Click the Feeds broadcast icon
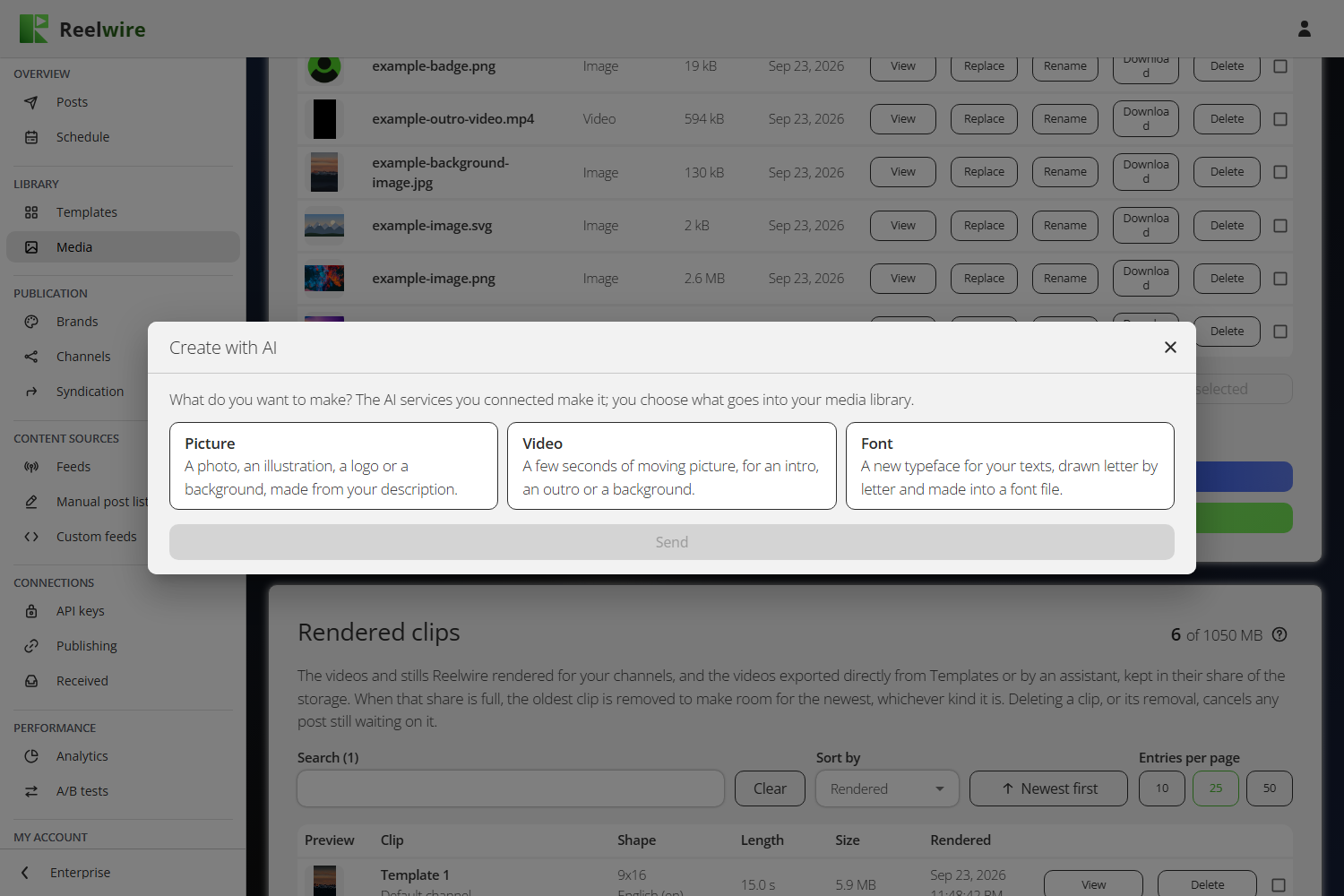Screen dimensions: 1344x896 (x=31, y=467)
